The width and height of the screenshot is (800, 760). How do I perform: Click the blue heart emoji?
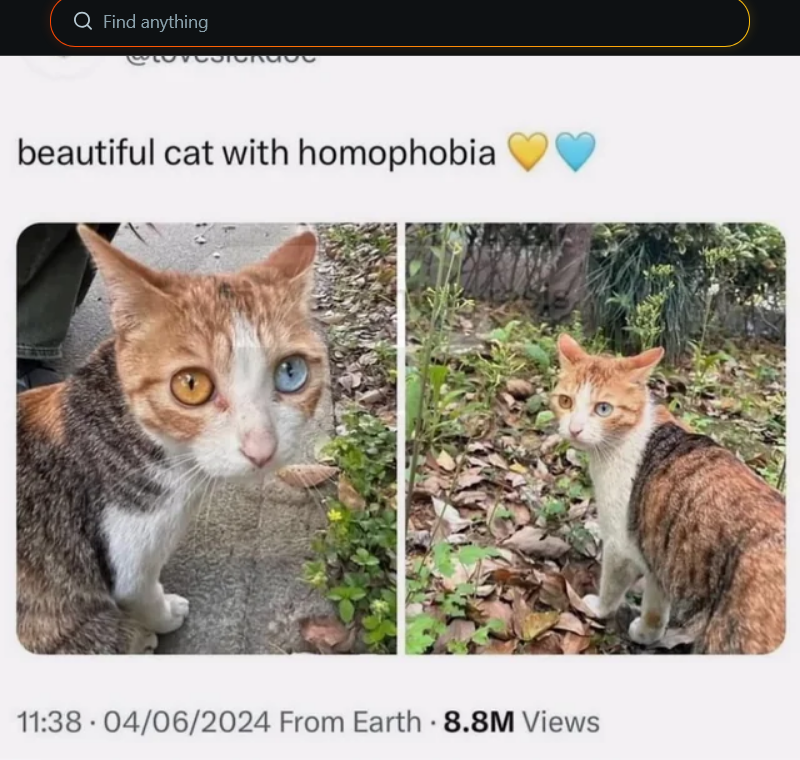[575, 151]
